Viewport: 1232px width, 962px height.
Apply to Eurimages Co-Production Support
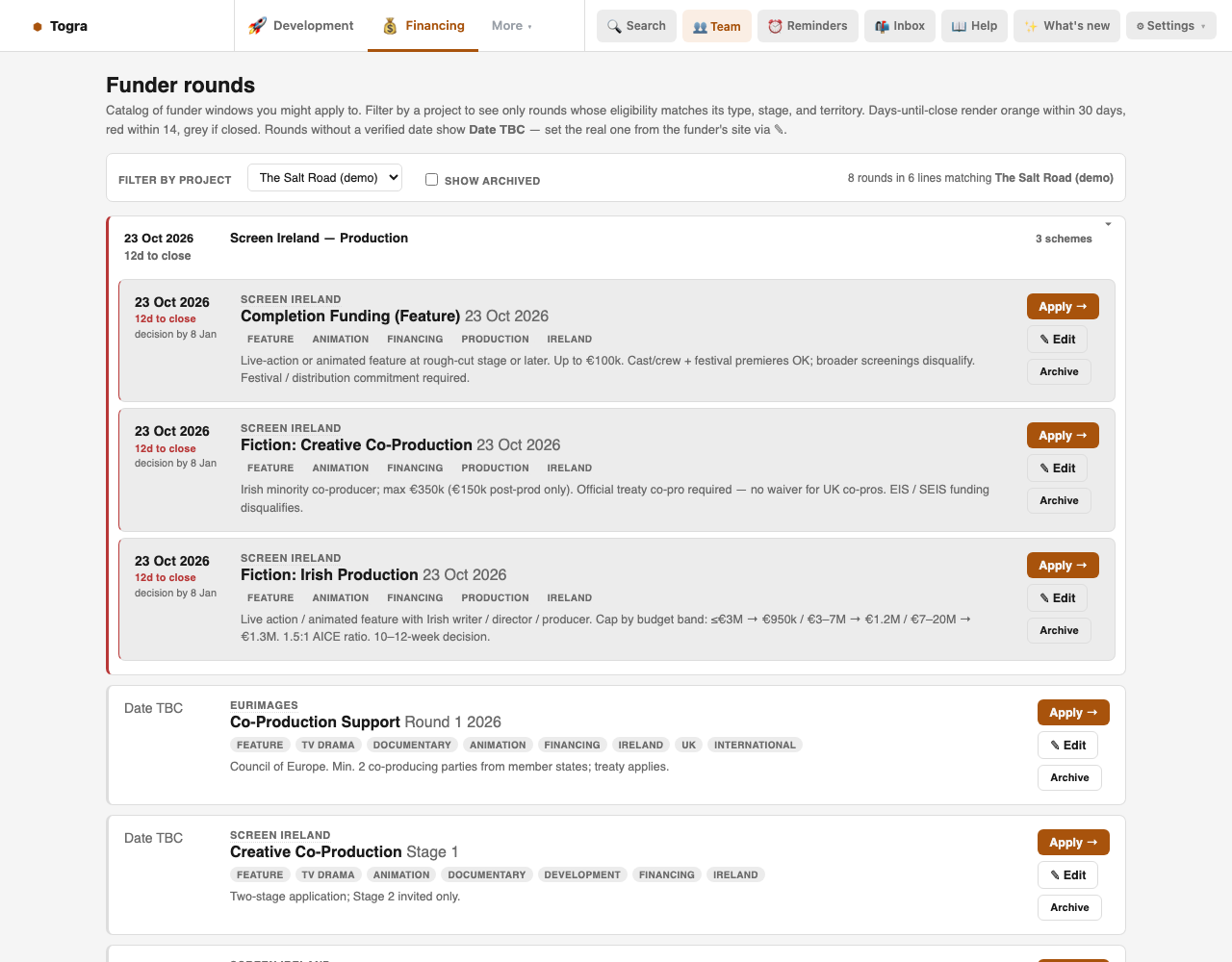click(1073, 713)
